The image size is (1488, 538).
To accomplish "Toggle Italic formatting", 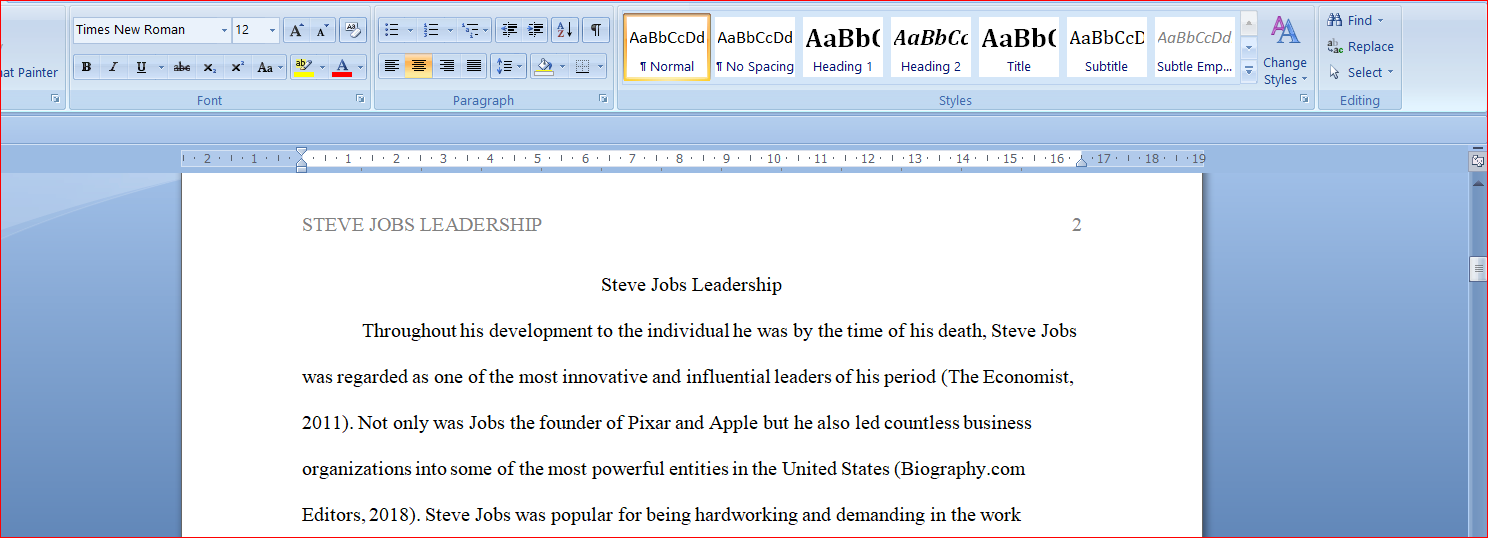I will click(113, 67).
